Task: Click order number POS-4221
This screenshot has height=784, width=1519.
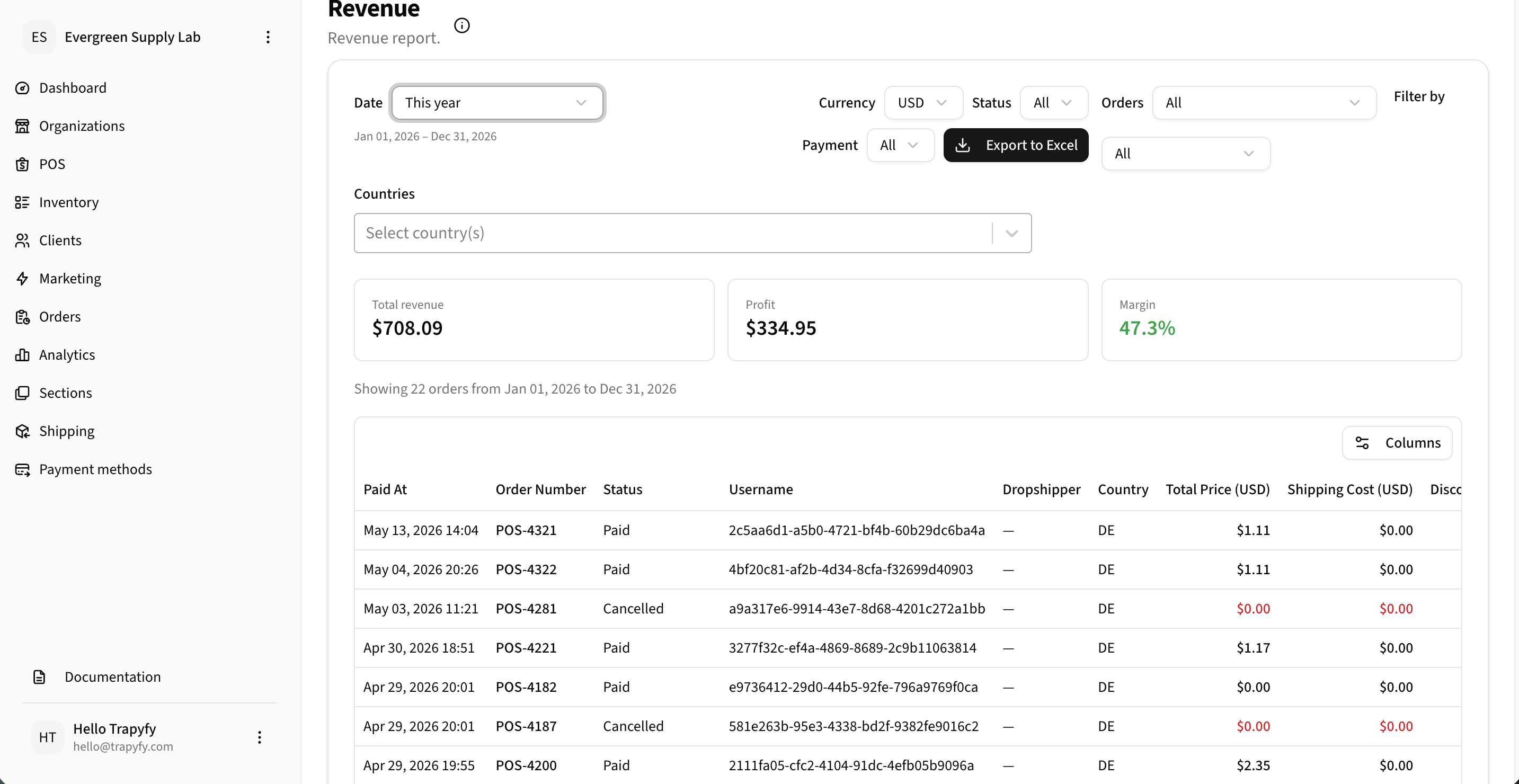Action: point(526,648)
